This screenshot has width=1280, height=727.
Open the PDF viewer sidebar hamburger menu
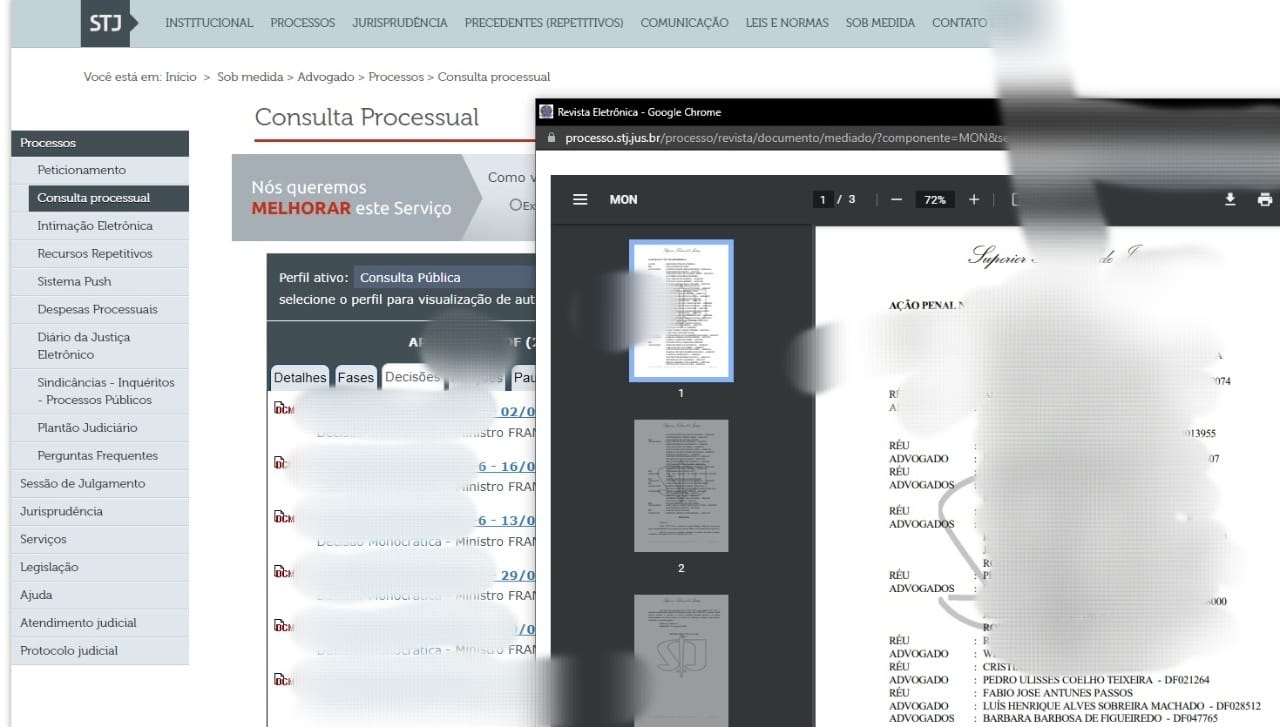point(580,199)
